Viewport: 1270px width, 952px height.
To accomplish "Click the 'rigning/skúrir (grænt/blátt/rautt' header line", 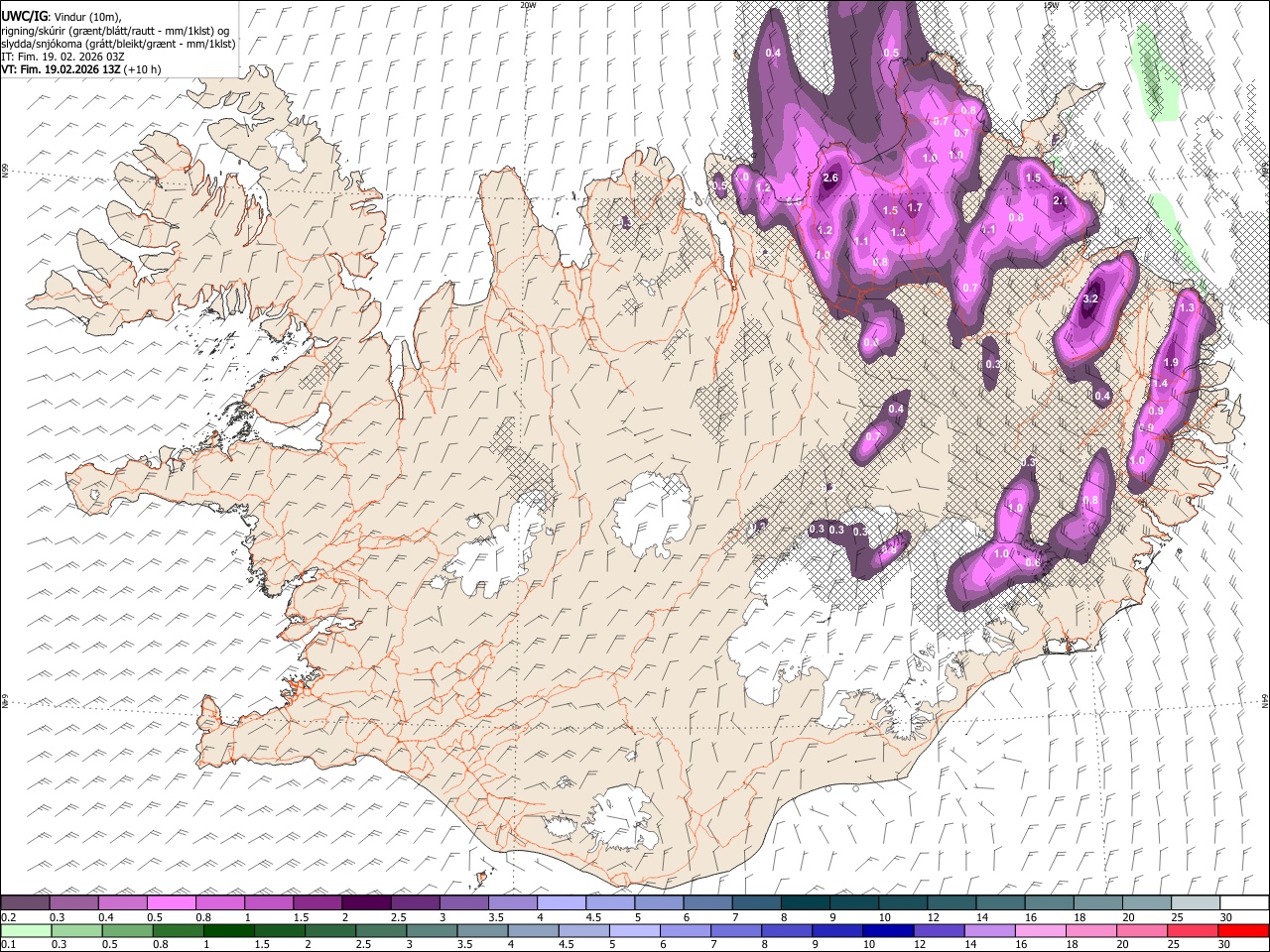I will [x=116, y=31].
